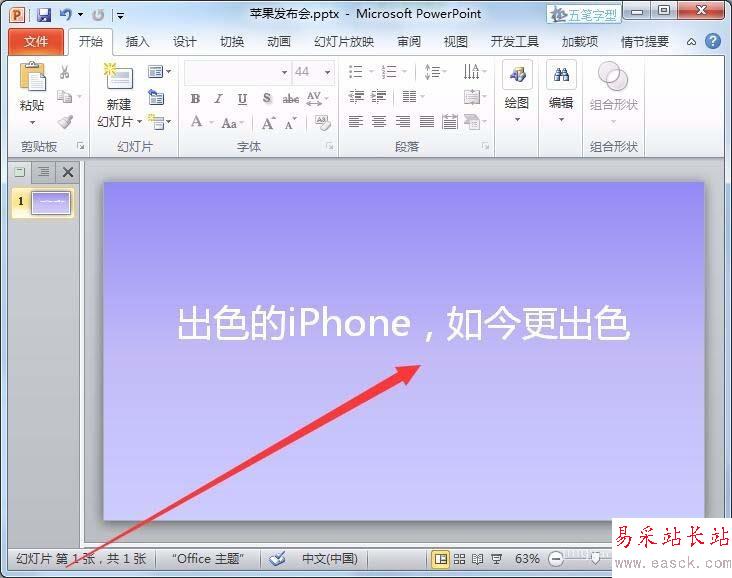The width and height of the screenshot is (732, 578).
Task: Open the 视图 ribbon tab
Action: click(x=456, y=42)
